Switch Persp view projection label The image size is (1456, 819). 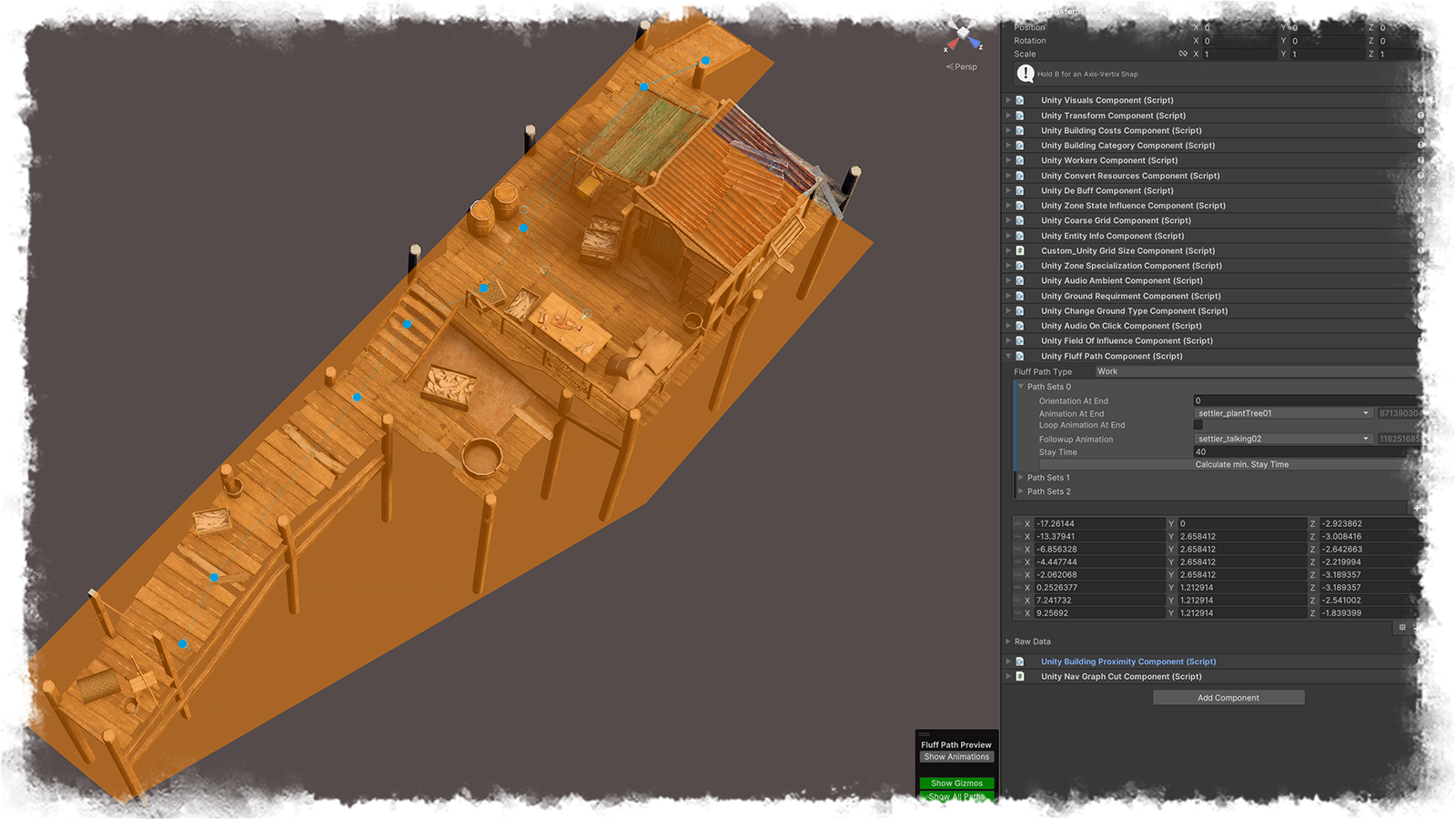962,66
